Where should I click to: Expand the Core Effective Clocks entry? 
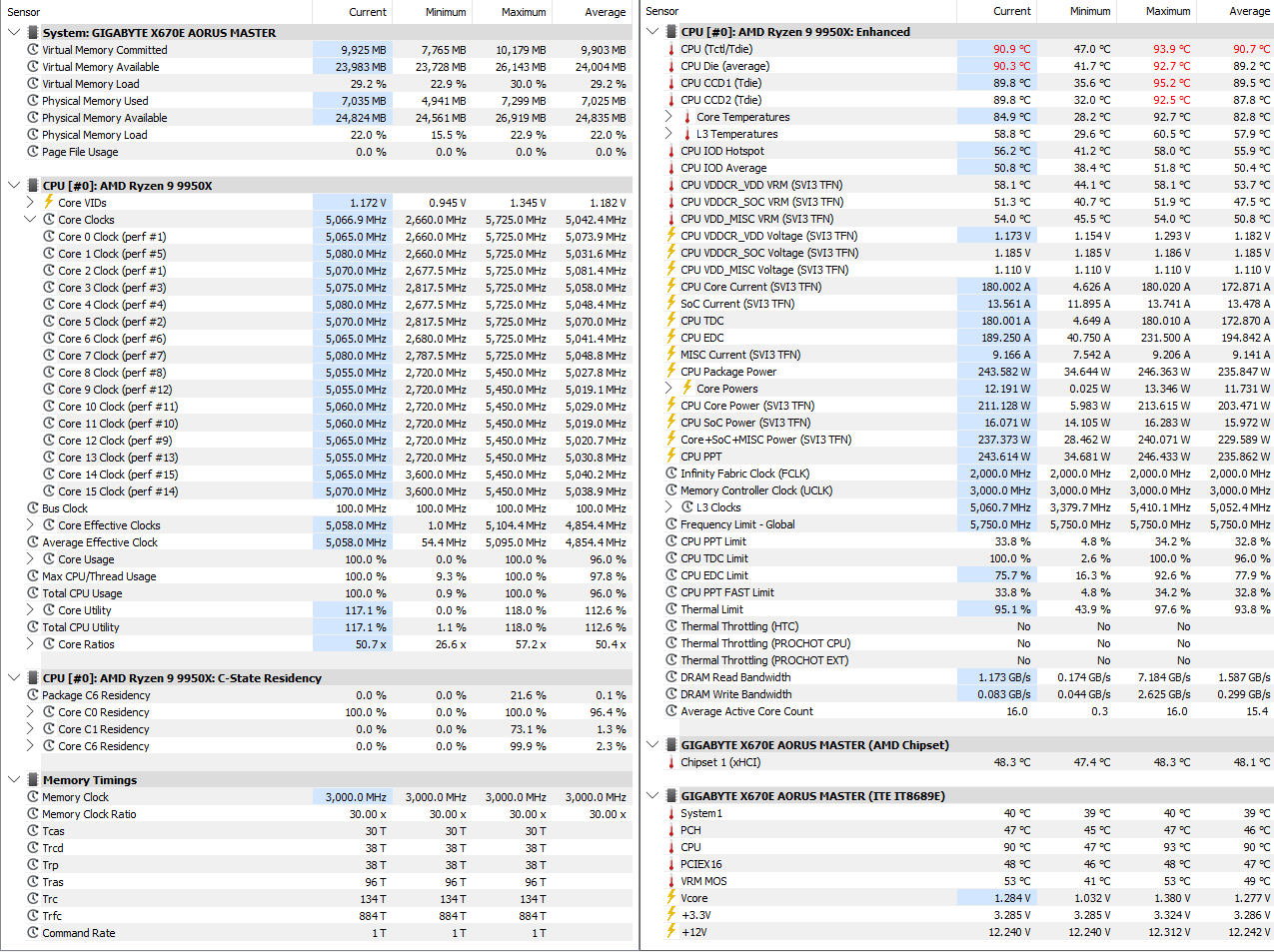30,525
